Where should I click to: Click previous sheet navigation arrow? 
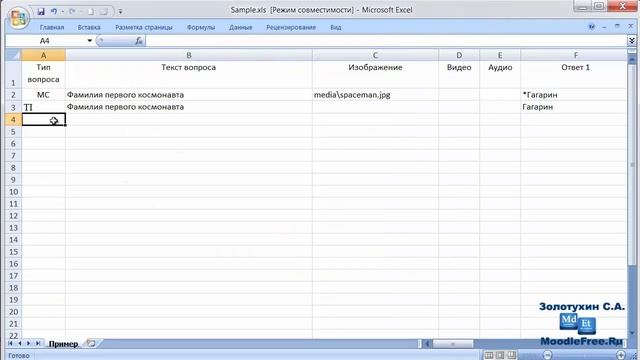coord(19,344)
